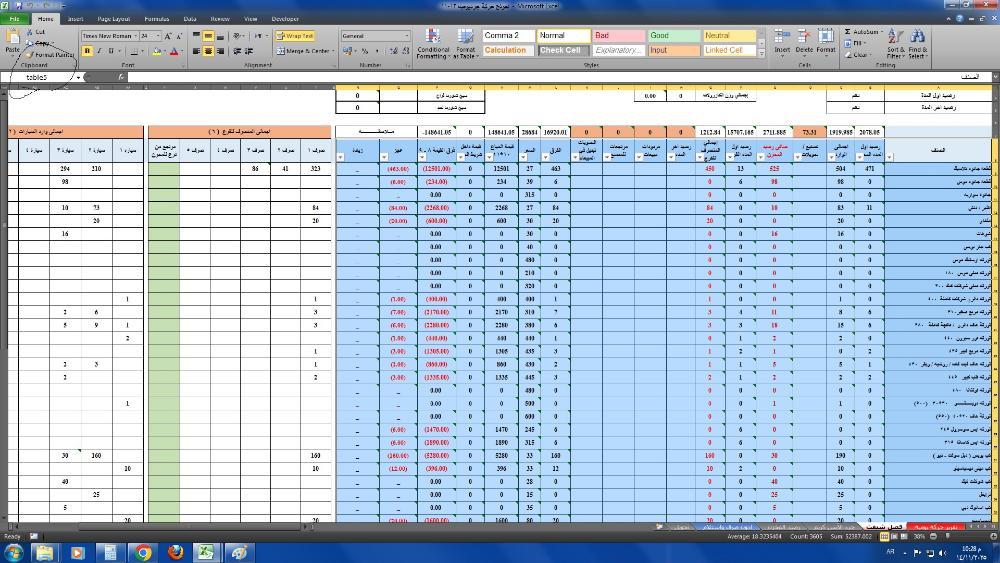Switch to the Page Layout ribbon tab
1000x563 pixels.
114,19
